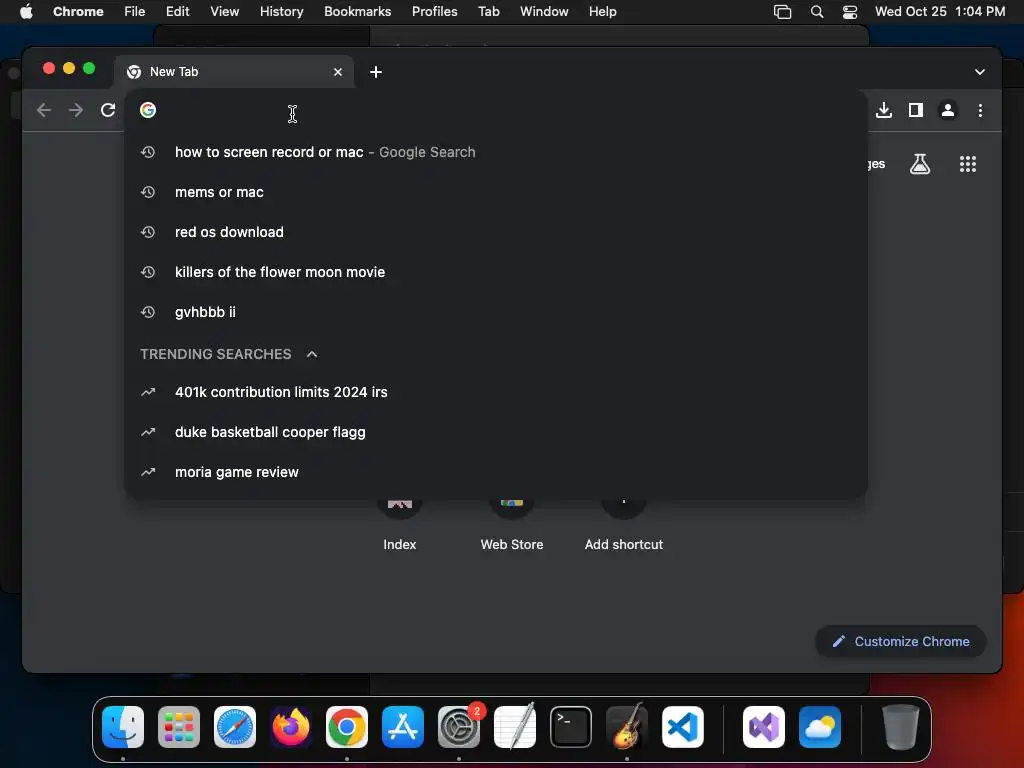Viewport: 1024px width, 768px height.
Task: Open the profile avatar icon
Action: tap(948, 110)
